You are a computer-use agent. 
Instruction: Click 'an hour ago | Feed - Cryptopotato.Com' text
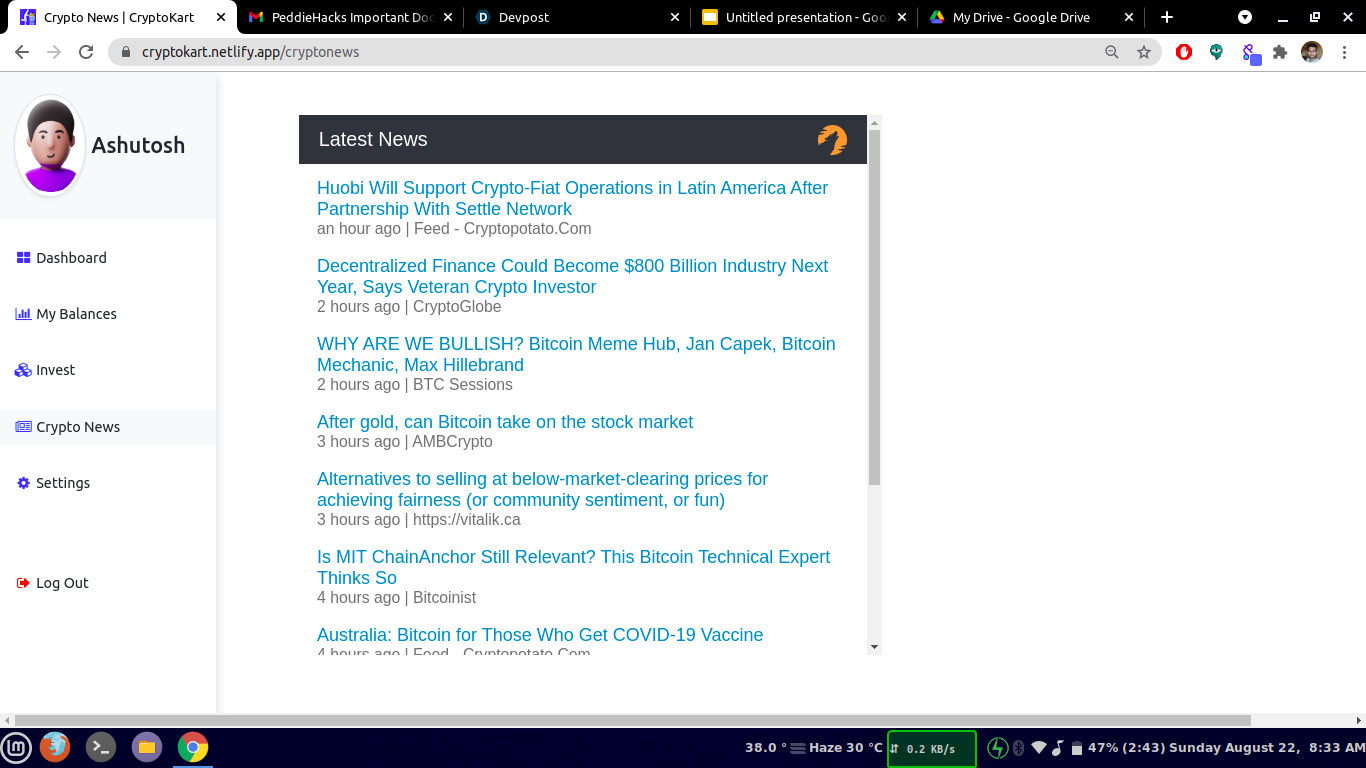(454, 229)
